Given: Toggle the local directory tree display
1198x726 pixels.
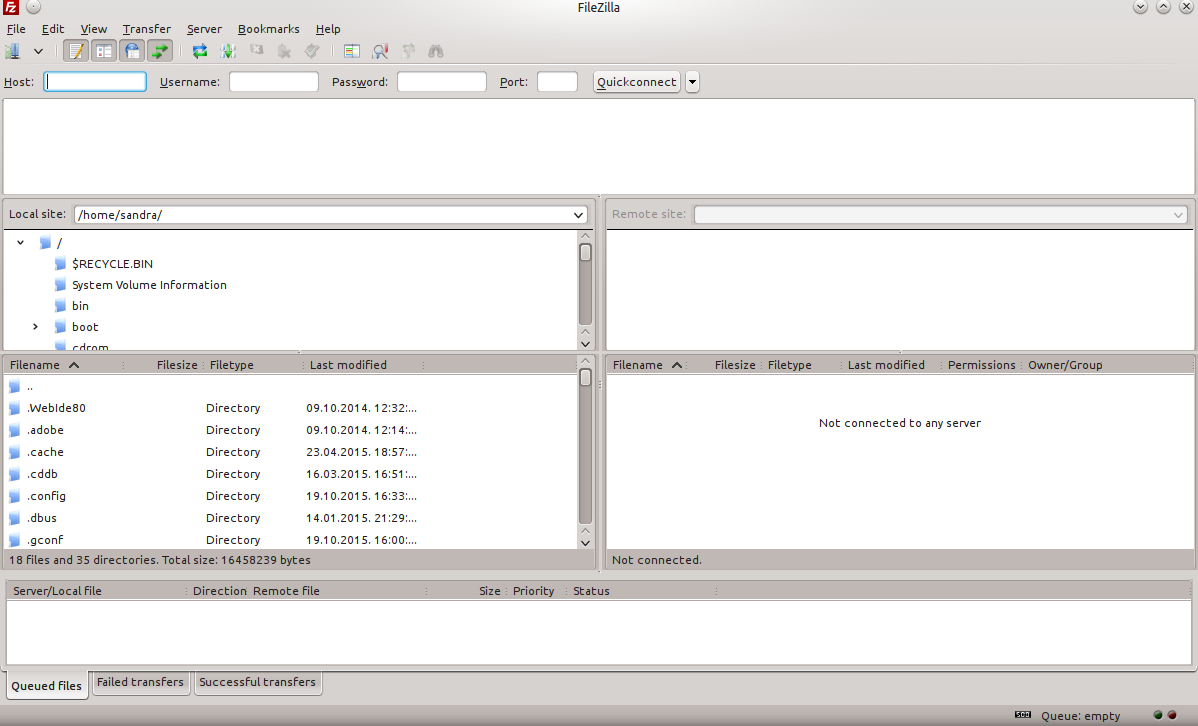Looking at the screenshot, I should point(103,51).
